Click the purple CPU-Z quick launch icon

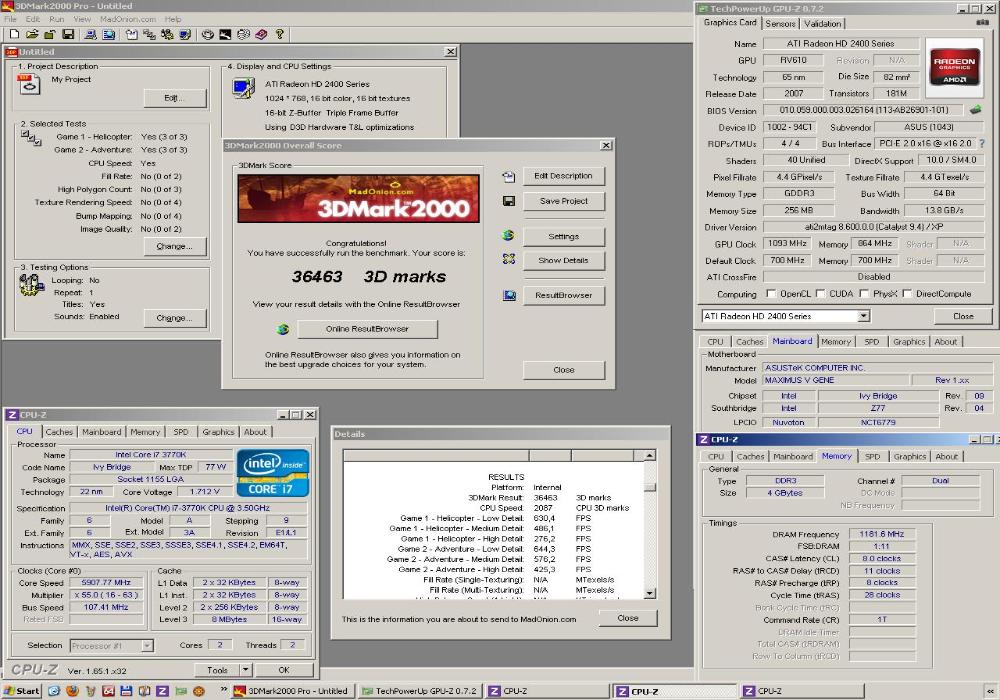point(163,691)
